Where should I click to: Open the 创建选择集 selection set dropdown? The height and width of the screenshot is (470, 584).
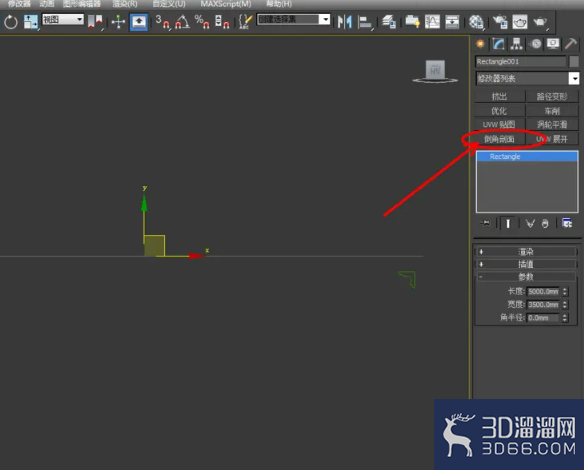tap(293, 19)
